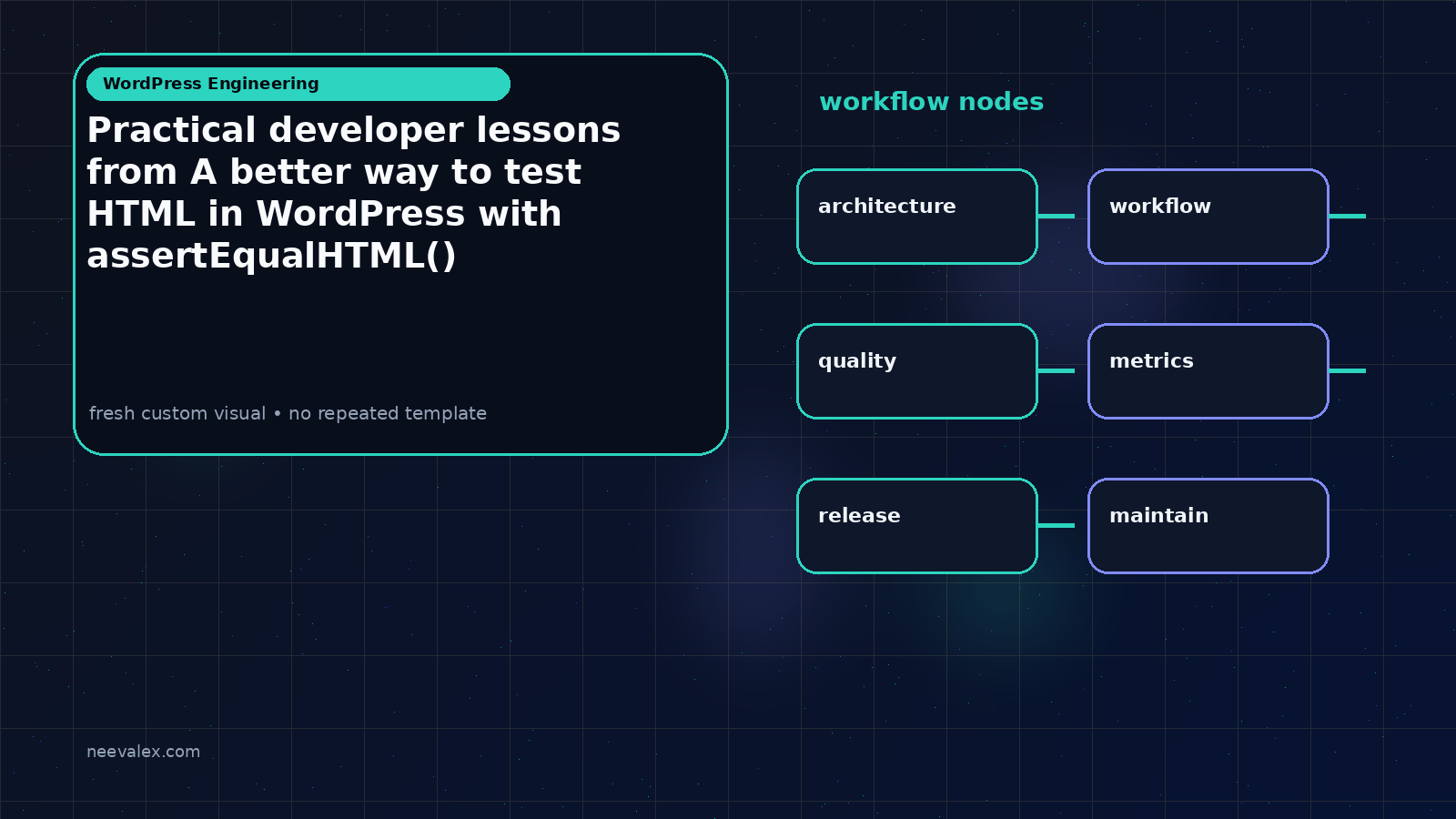
Task: Click the quality node
Action: click(917, 371)
